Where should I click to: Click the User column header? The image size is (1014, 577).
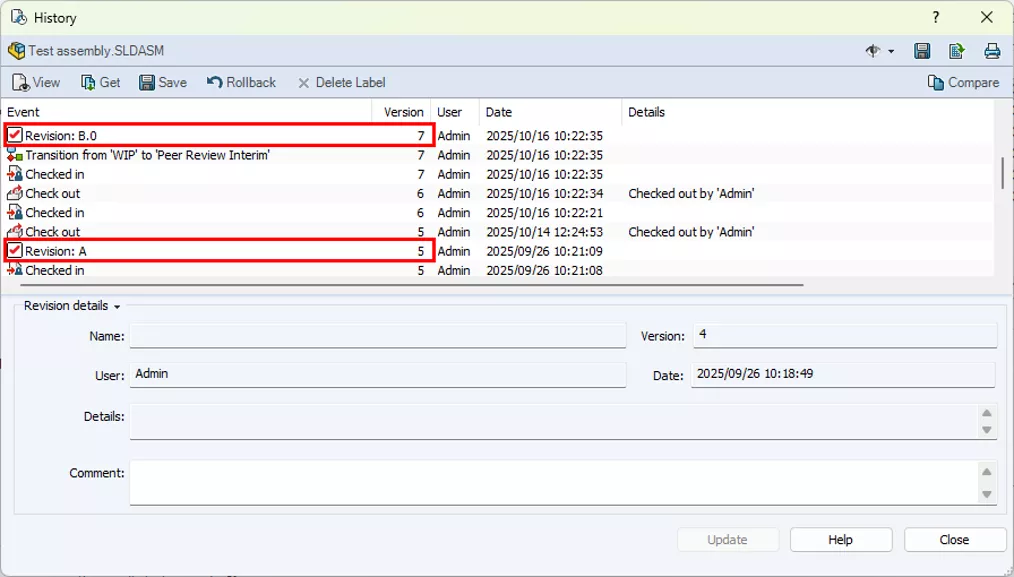click(455, 112)
